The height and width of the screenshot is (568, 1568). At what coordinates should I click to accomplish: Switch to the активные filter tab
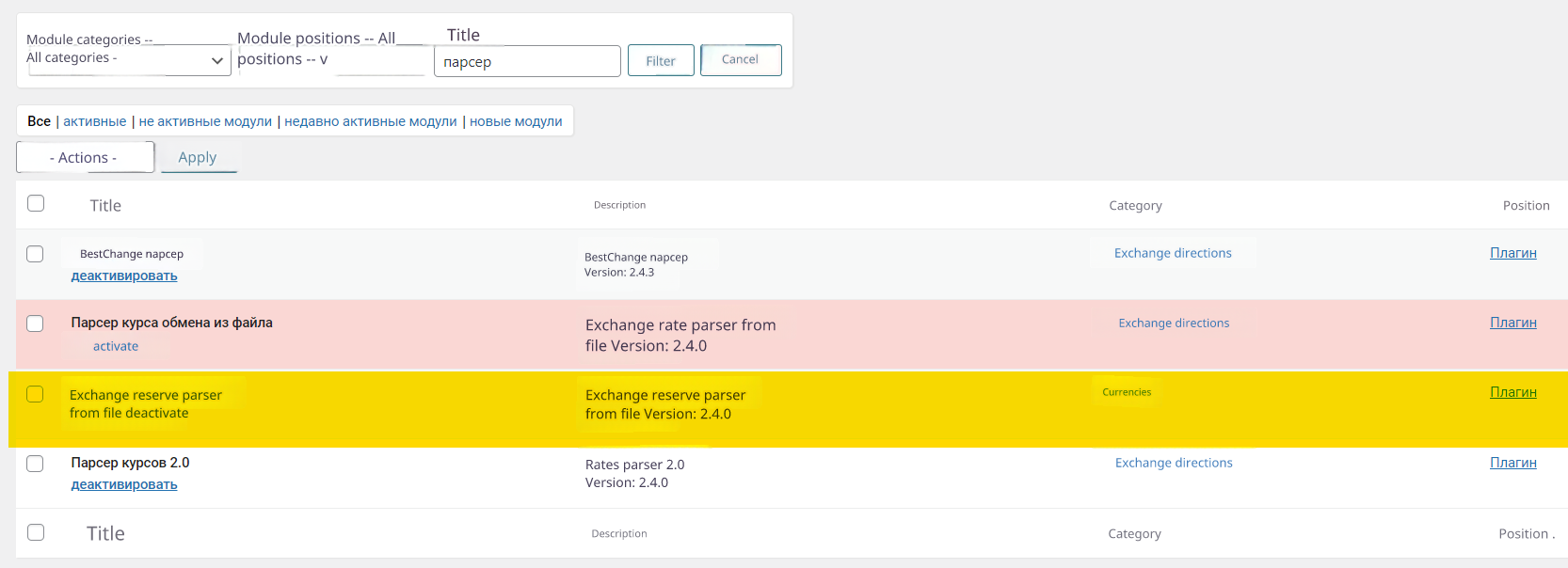(94, 121)
